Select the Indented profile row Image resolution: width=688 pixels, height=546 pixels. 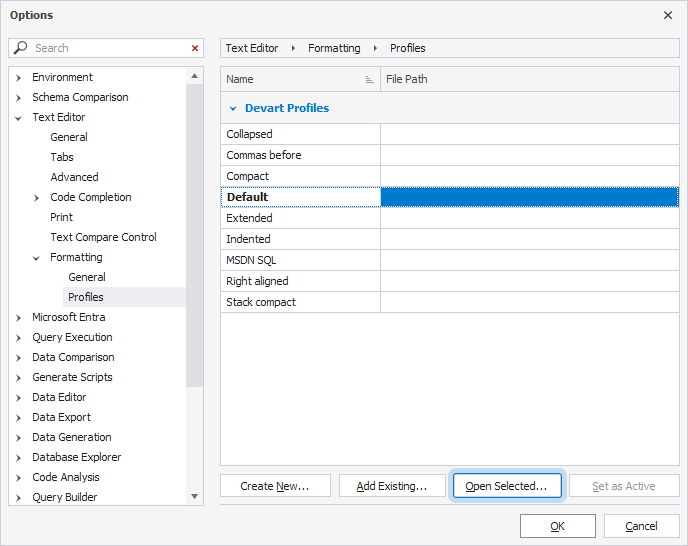point(450,239)
